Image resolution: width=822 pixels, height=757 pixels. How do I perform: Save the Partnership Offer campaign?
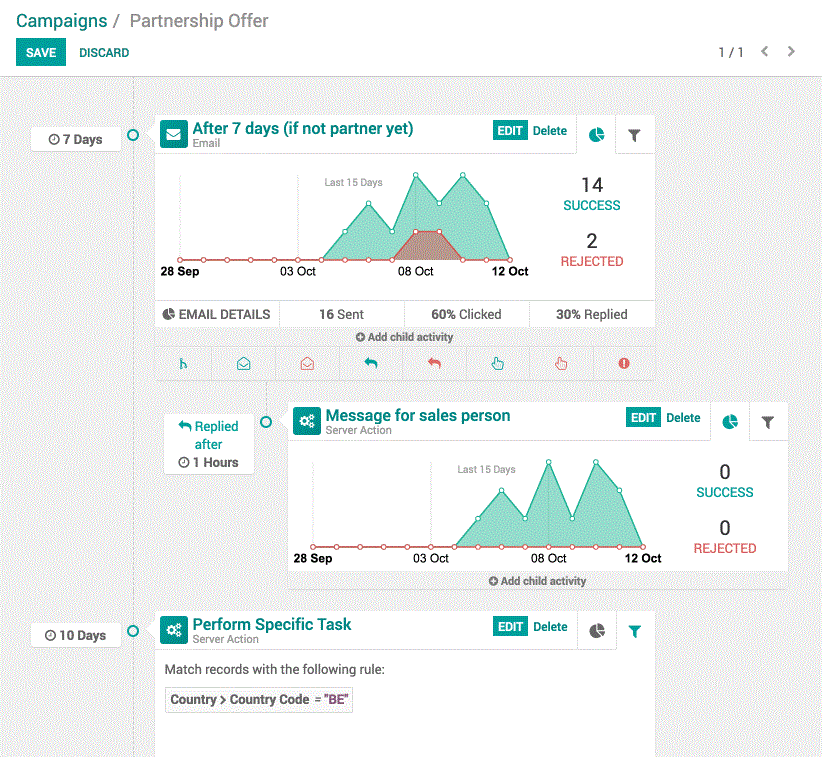(x=41, y=53)
